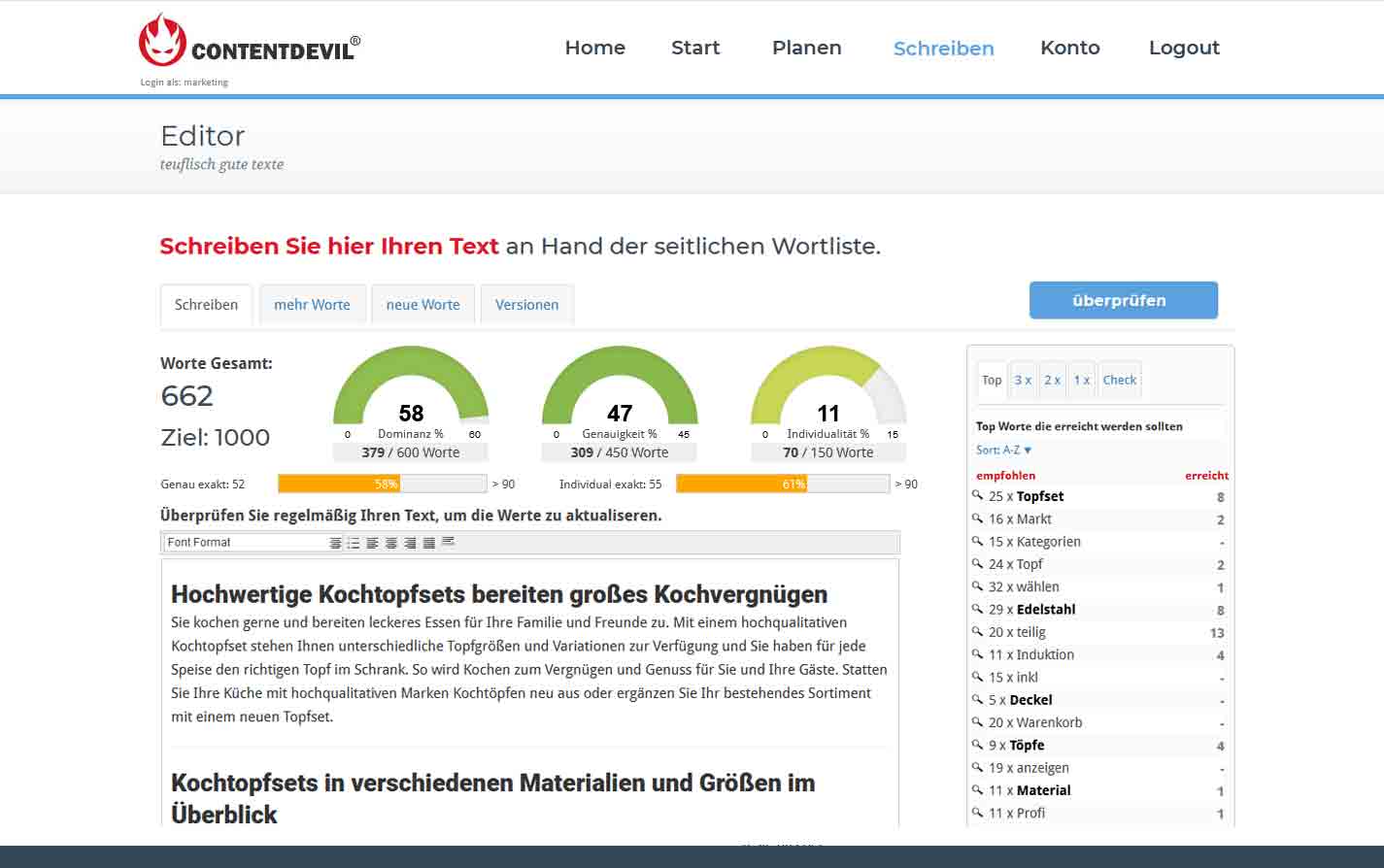Viewport: 1384px width, 868px height.
Task: Click the ContentDevil flame logo
Action: 161,41
